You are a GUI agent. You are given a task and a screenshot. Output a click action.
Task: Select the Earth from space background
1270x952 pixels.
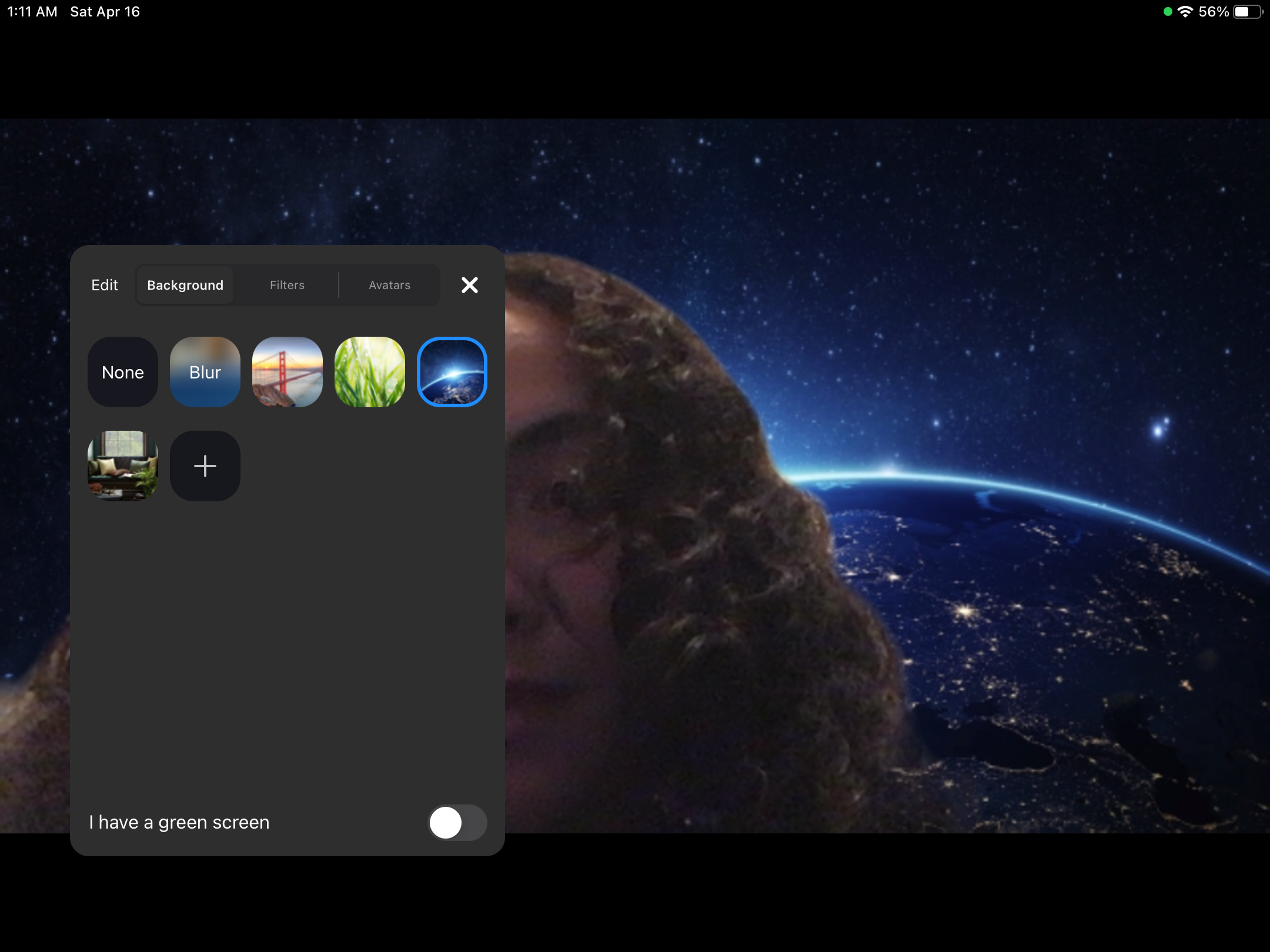pos(452,372)
